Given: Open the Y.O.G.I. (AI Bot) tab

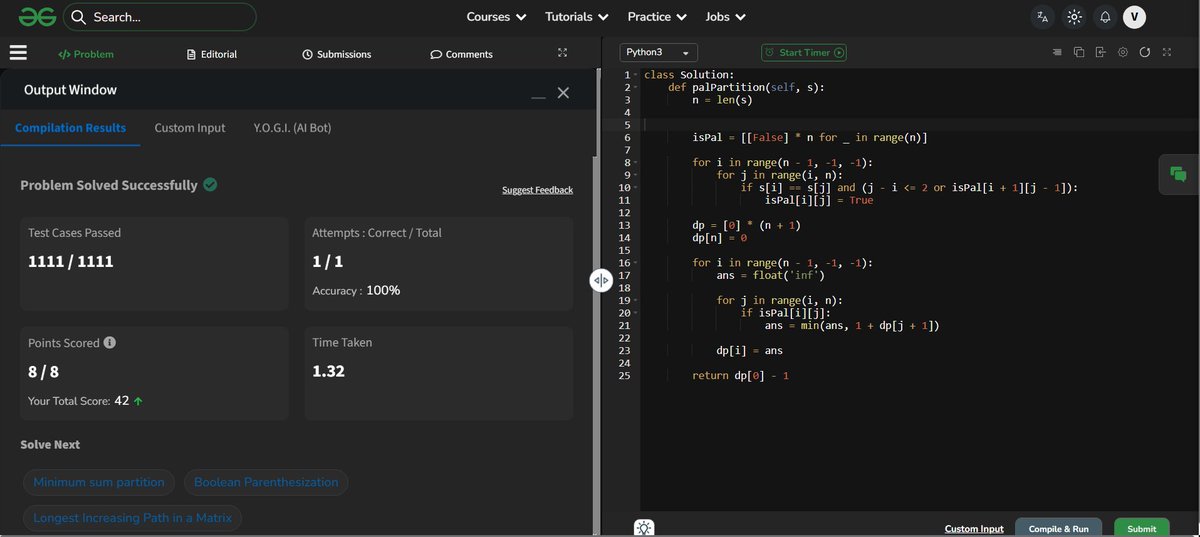Looking at the screenshot, I should coord(293,128).
